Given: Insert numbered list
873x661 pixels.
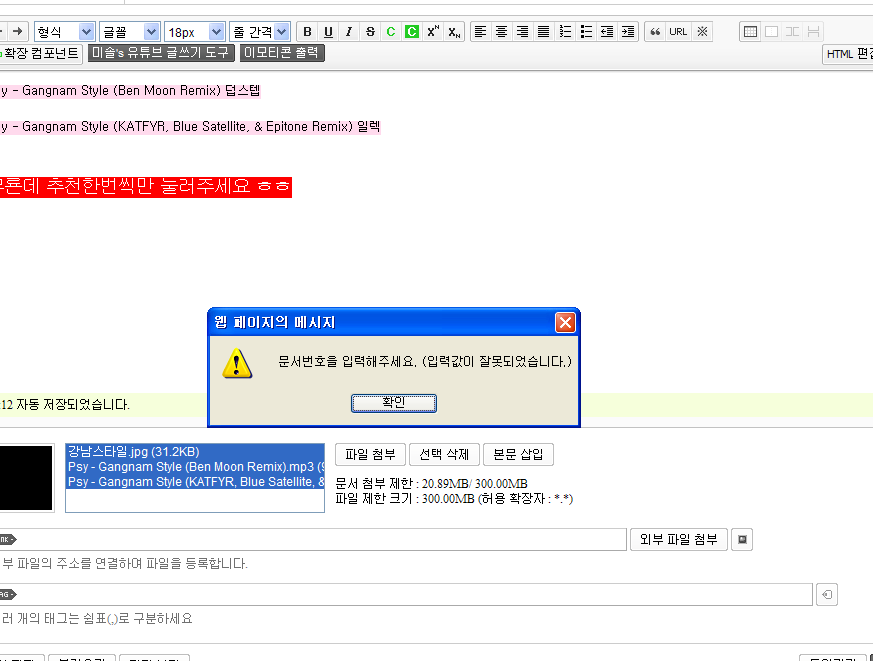Looking at the screenshot, I should pos(565,32).
